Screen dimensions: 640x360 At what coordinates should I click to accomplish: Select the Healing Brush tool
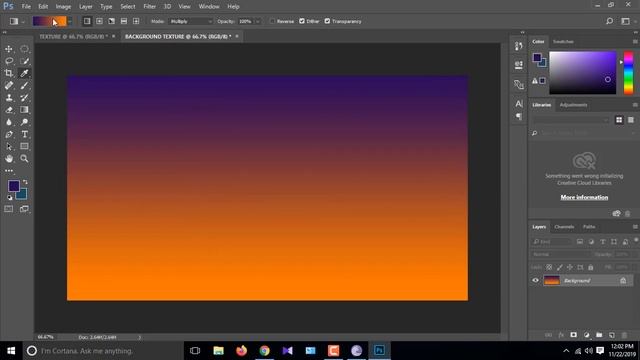(x=9, y=86)
